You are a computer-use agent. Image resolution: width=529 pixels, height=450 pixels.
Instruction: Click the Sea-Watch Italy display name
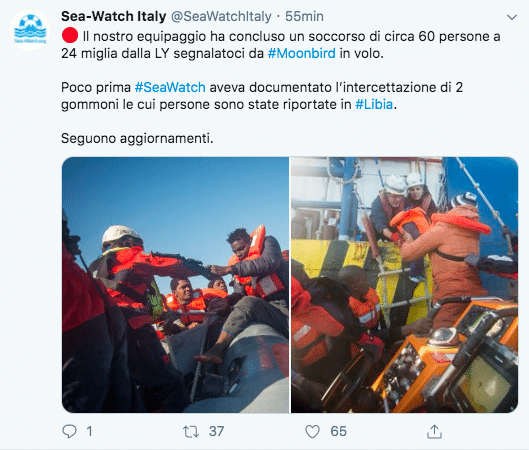tap(114, 16)
